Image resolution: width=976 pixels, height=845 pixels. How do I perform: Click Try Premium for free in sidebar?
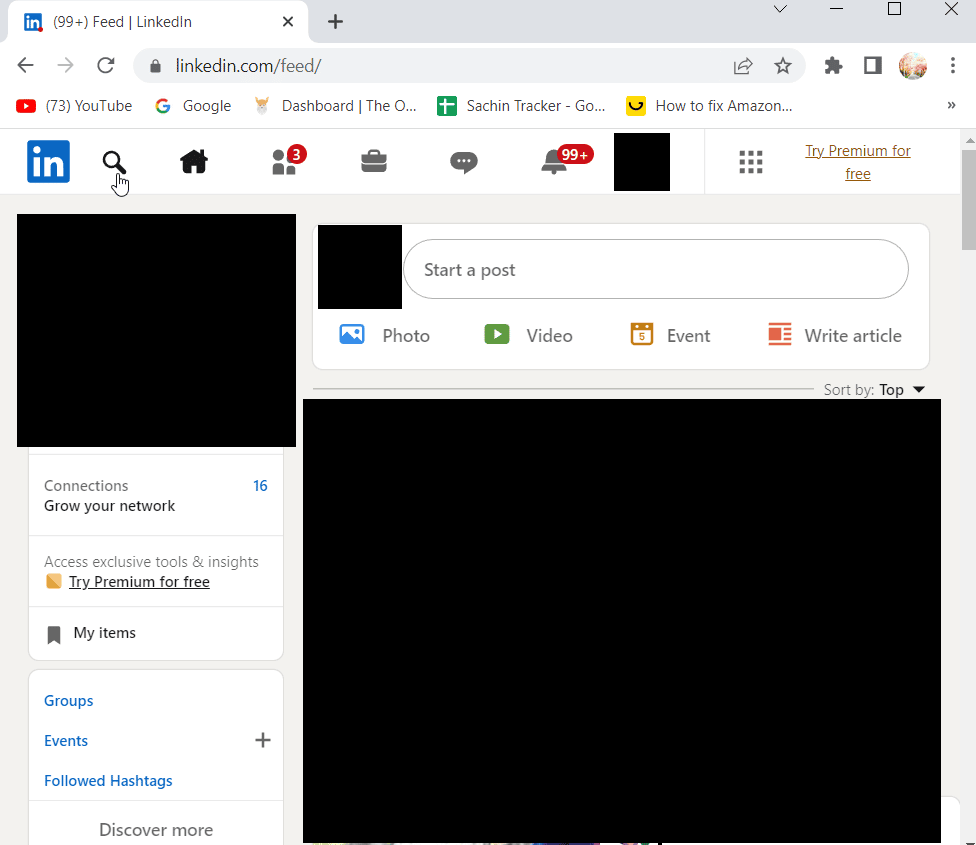click(139, 582)
